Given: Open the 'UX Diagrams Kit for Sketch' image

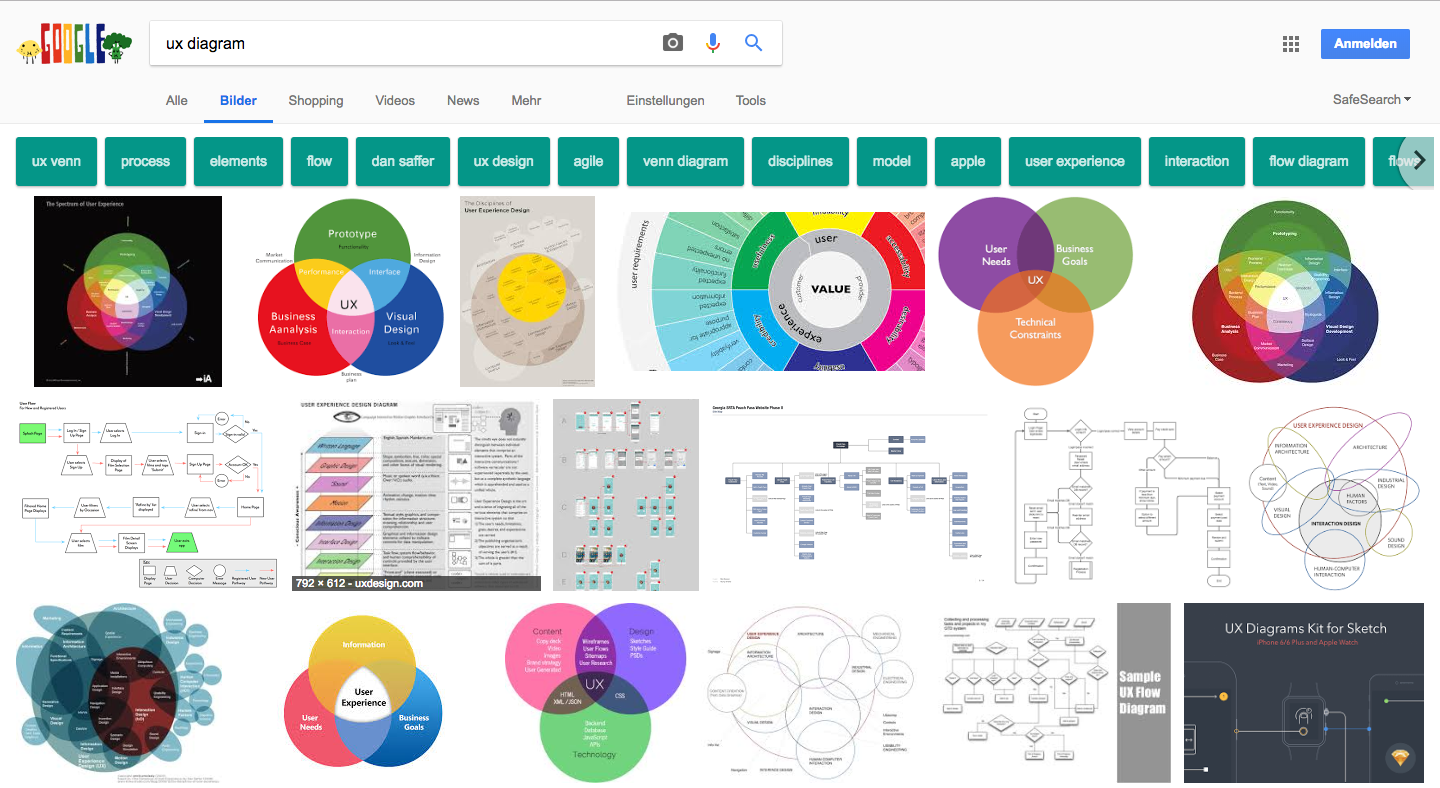Looking at the screenshot, I should [1303, 693].
